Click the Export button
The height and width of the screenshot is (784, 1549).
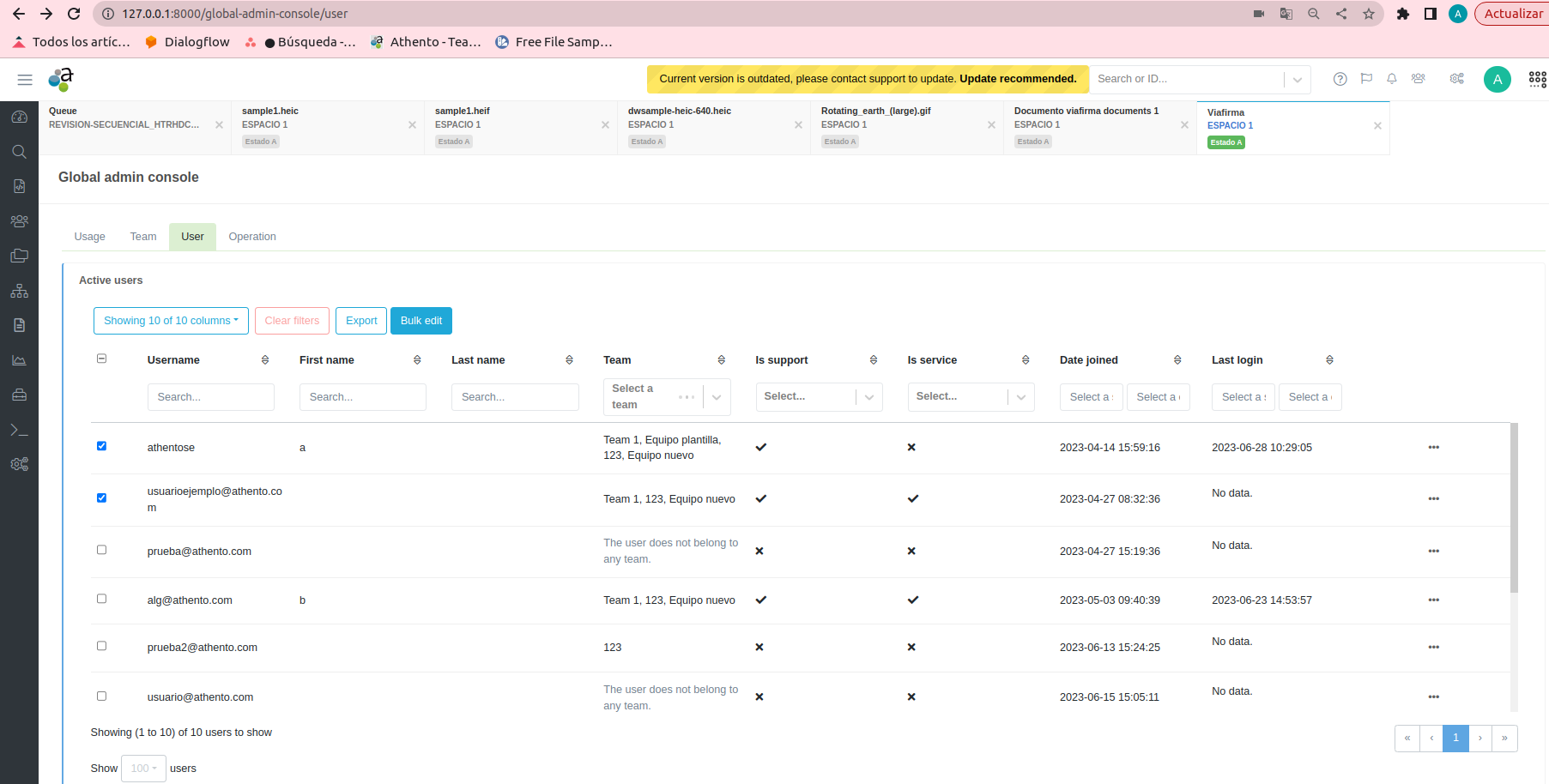pyautogui.click(x=361, y=321)
